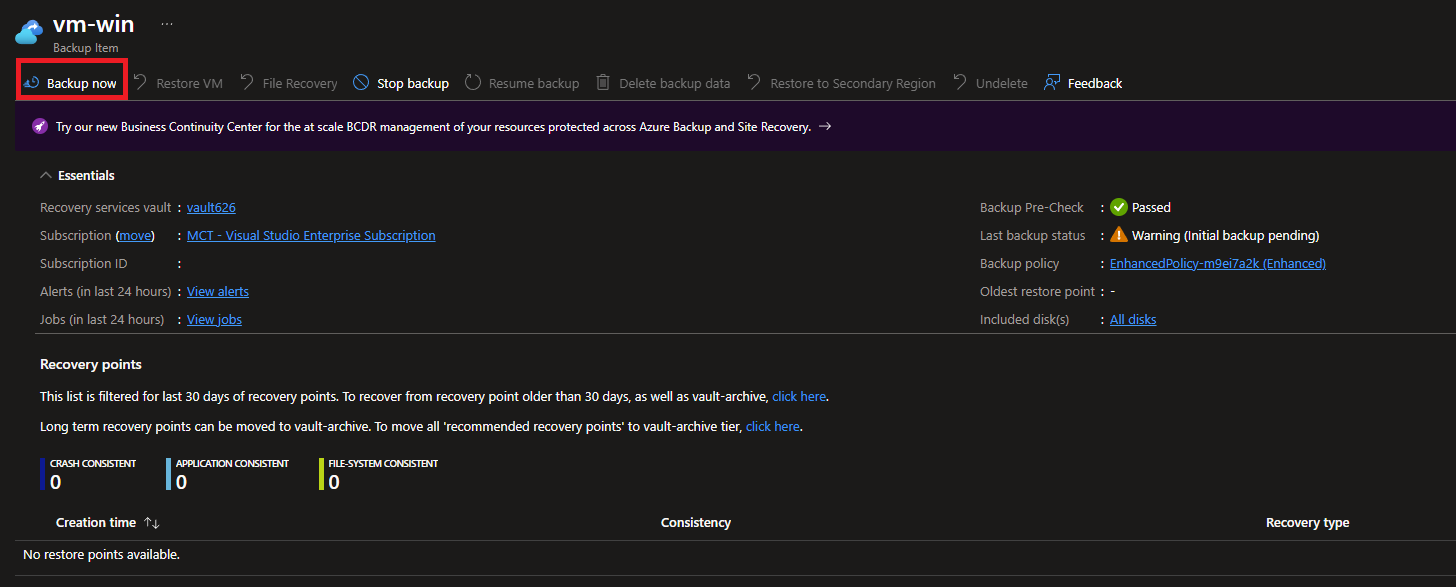
Task: Click the Application Consistent count
Action: tap(182, 482)
